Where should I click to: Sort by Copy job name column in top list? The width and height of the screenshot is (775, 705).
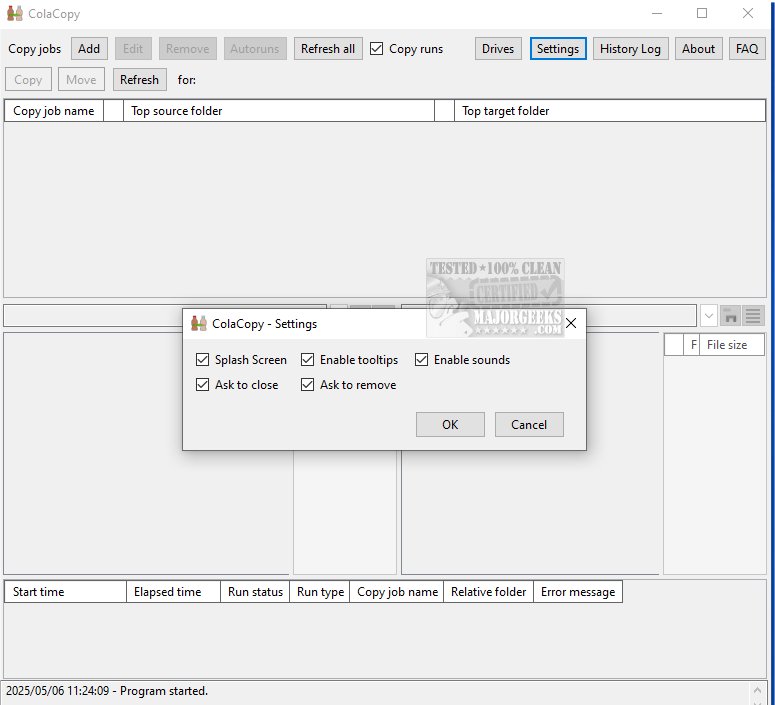(54, 111)
